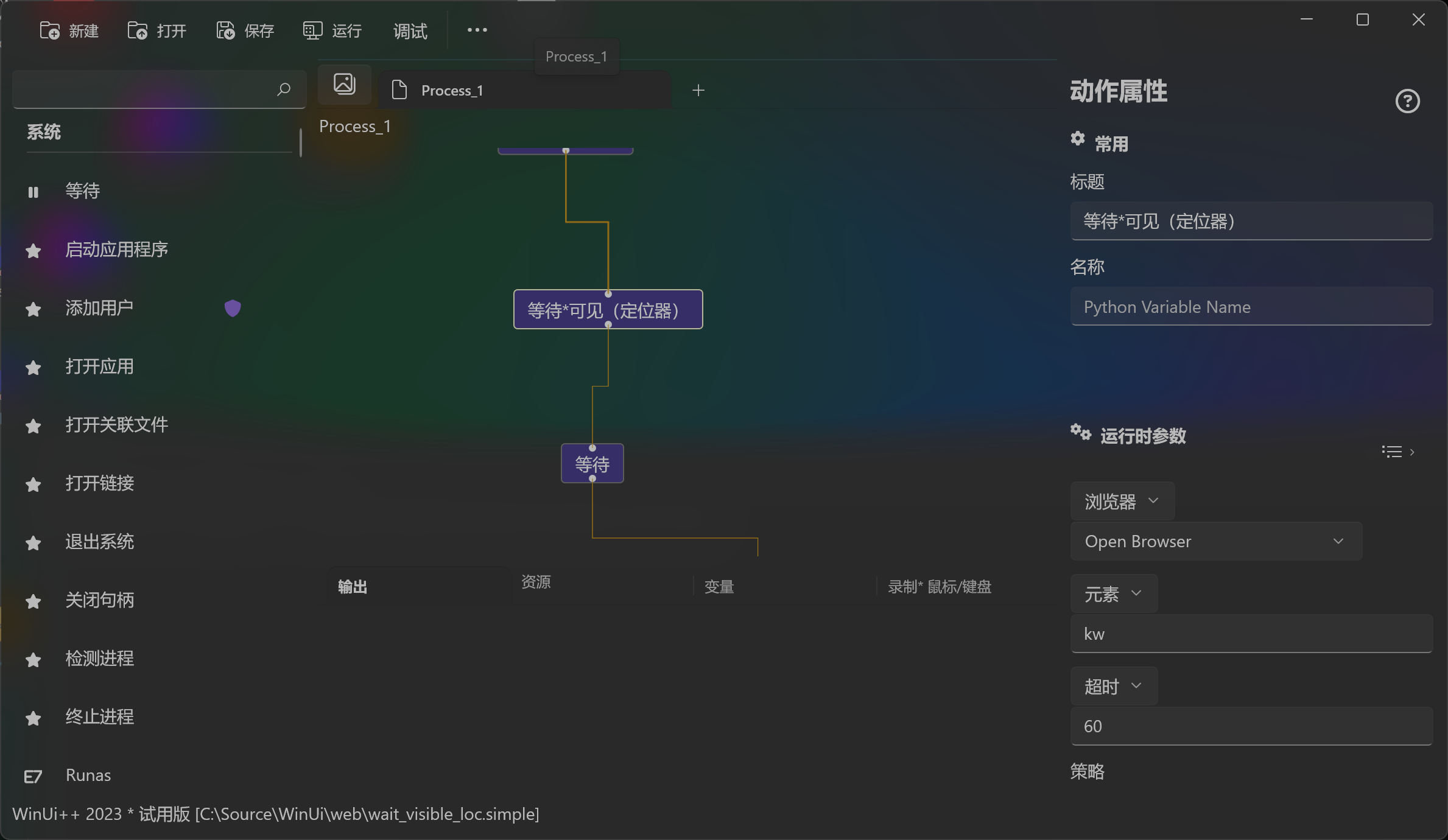Click the Open file icon
Viewport: 1448px width, 840px height.
coord(138,30)
